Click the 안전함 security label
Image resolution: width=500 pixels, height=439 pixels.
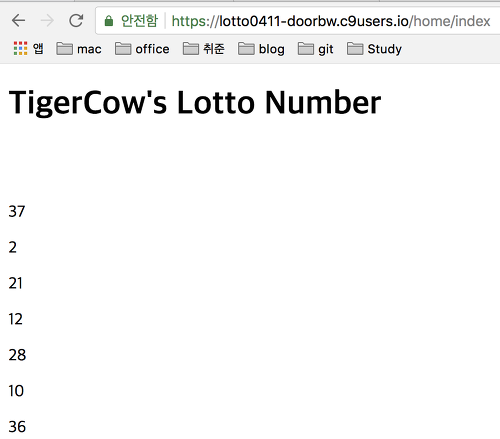pos(139,21)
